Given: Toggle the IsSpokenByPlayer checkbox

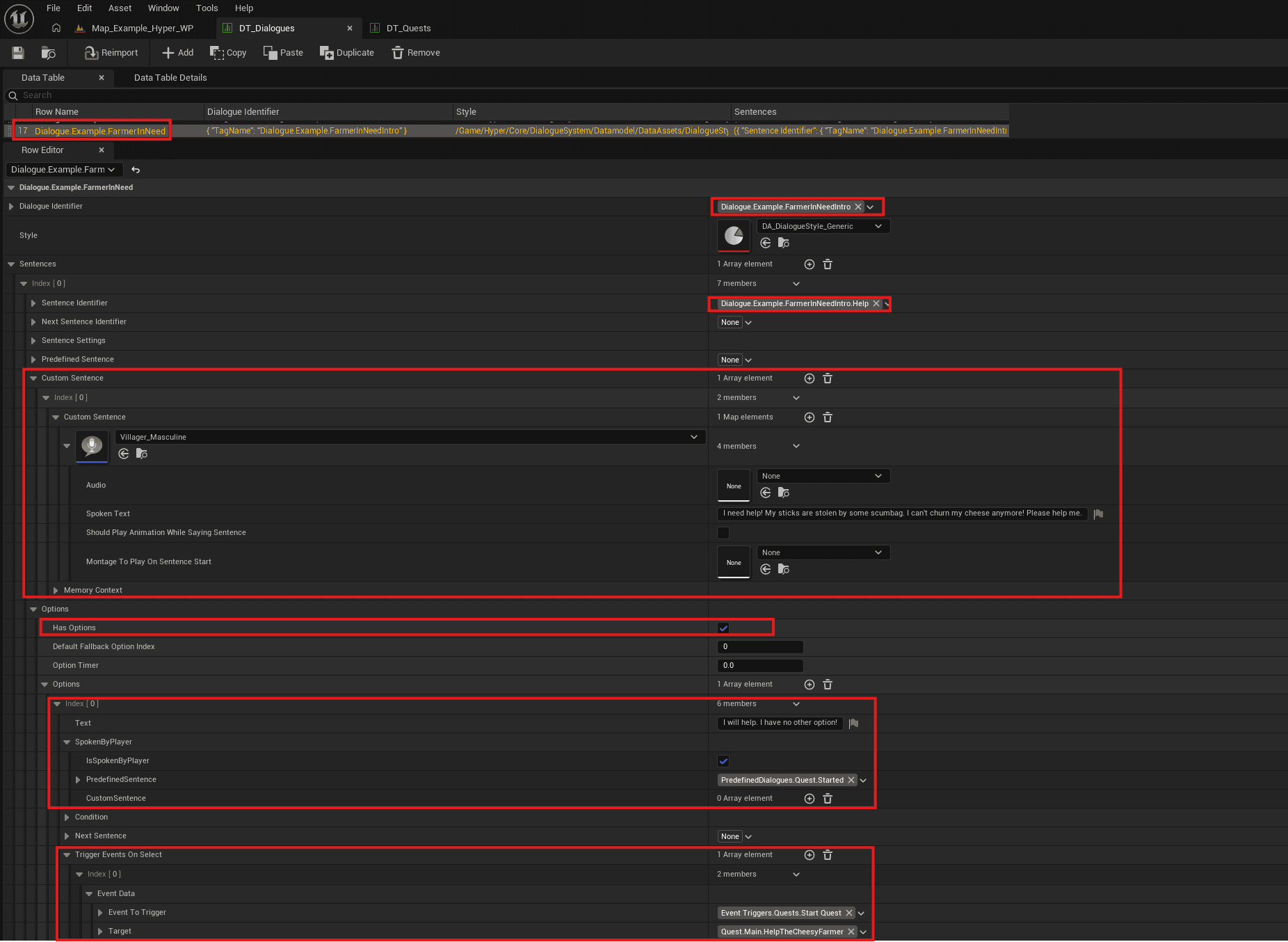Looking at the screenshot, I should [x=723, y=761].
